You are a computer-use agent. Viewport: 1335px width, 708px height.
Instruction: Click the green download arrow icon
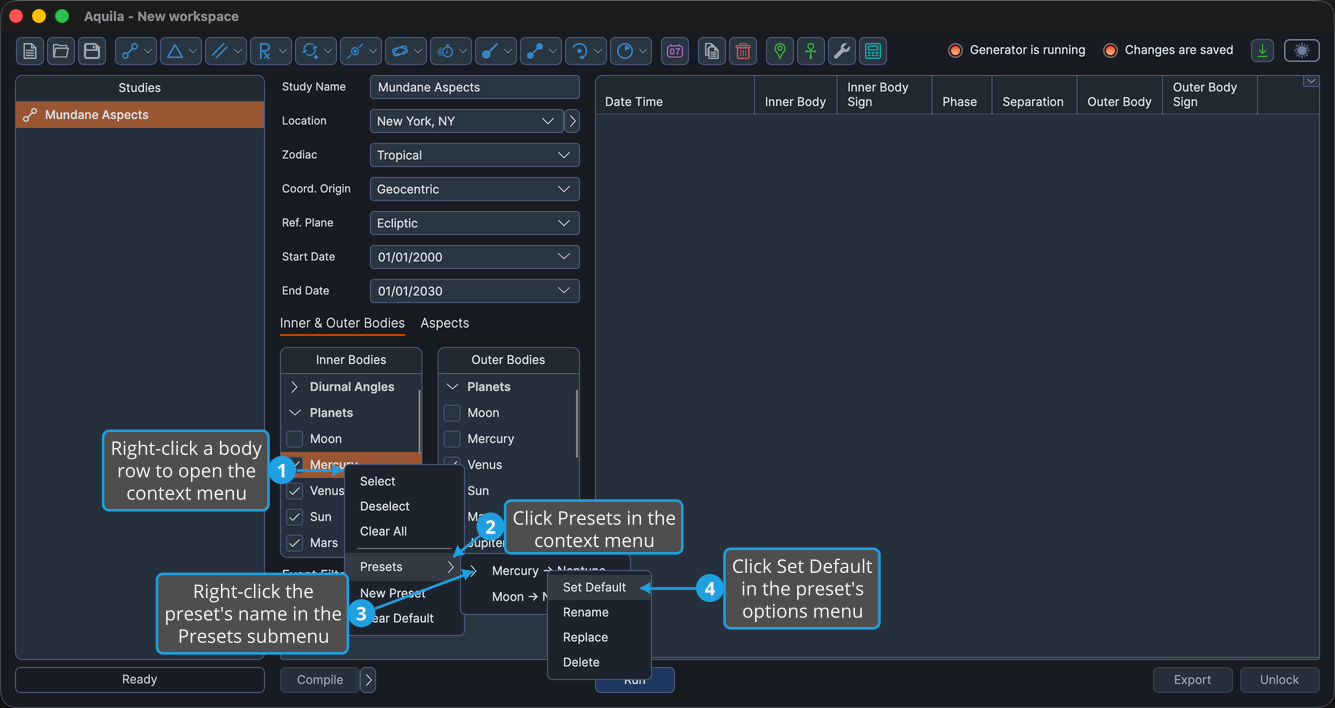tap(1263, 51)
